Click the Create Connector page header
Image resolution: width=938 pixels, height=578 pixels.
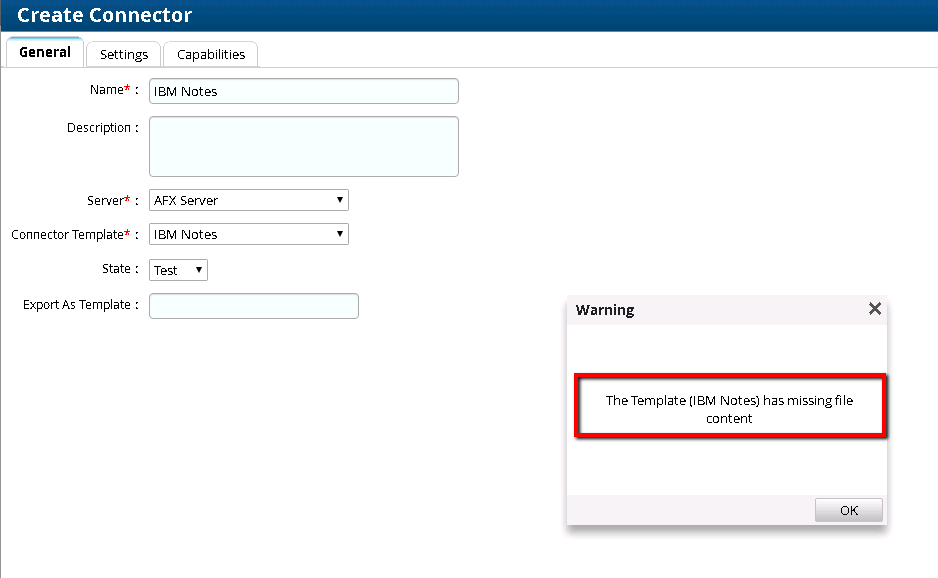tap(105, 16)
